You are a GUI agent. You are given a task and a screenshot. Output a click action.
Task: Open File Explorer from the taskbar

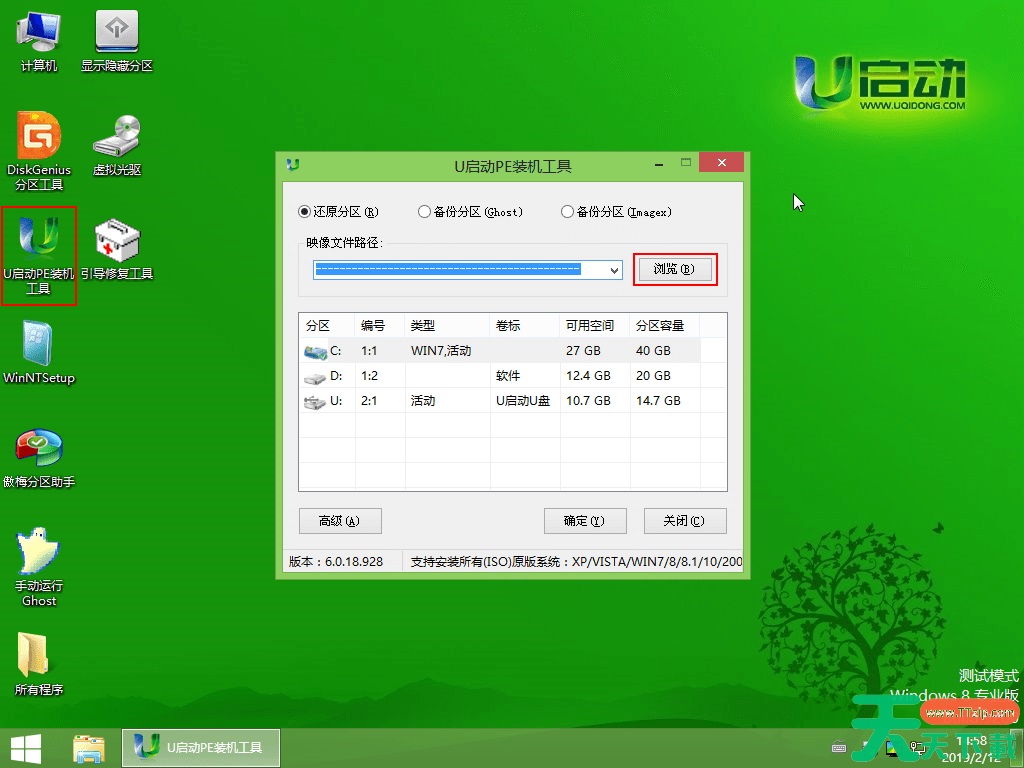tap(89, 747)
